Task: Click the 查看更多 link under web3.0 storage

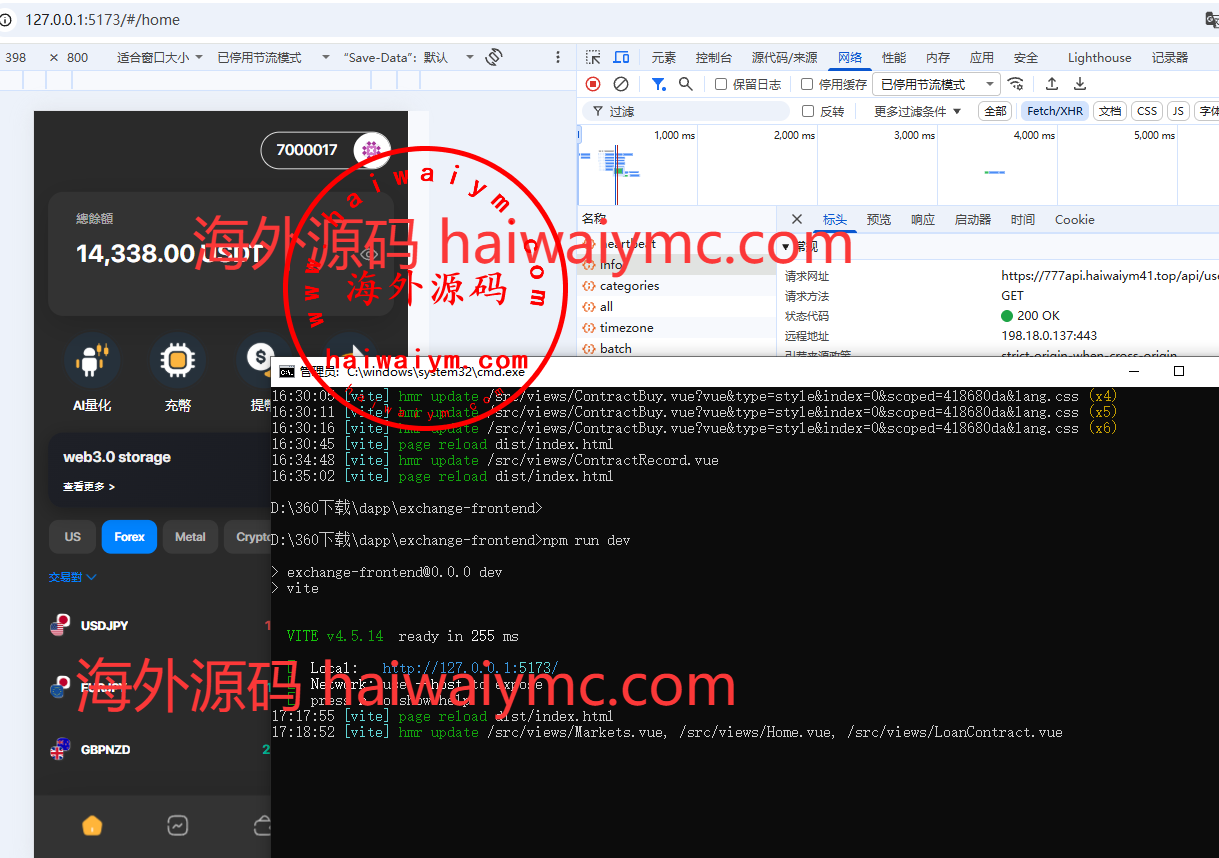Action: click(x=89, y=487)
